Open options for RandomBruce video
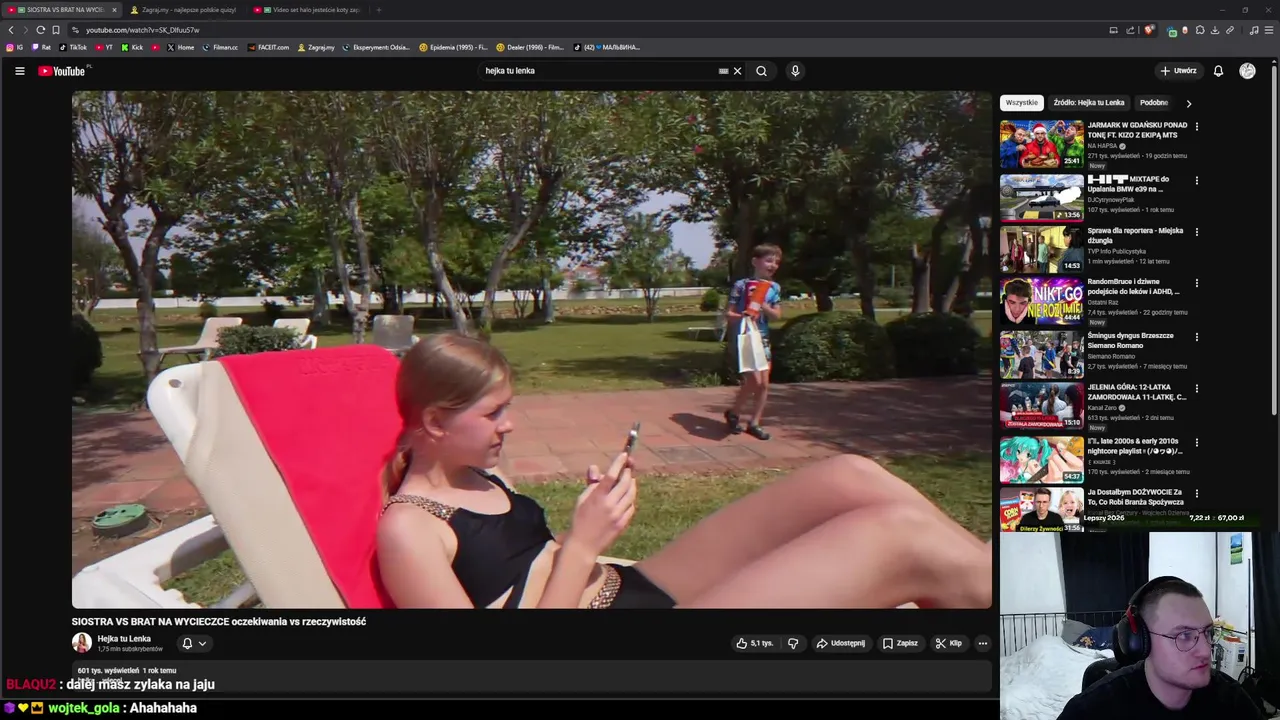This screenshot has width=1280, height=720. (x=1196, y=284)
